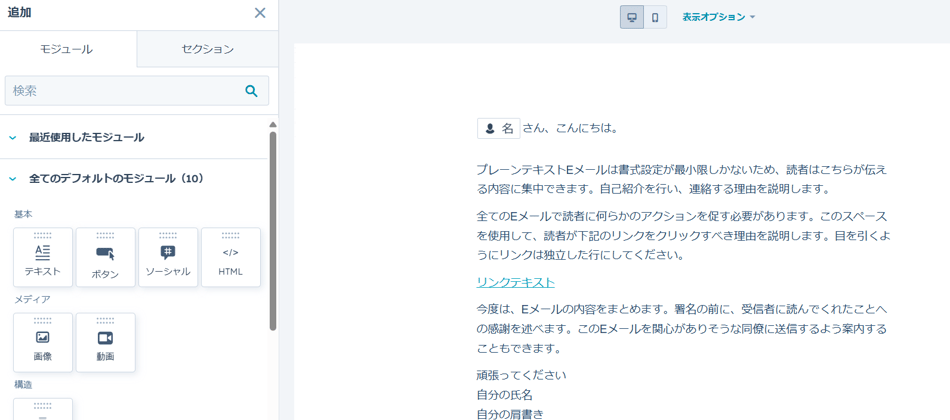Click the scrollbar up arrow
Screen dimensions: 950x420
(x=273, y=125)
